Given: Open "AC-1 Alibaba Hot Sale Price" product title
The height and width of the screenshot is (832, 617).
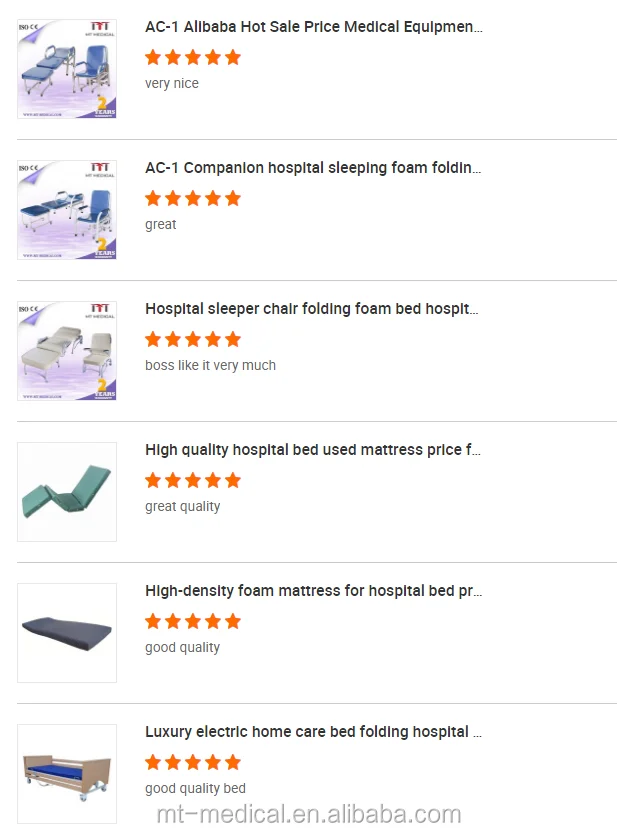Looking at the screenshot, I should pyautogui.click(x=313, y=27).
